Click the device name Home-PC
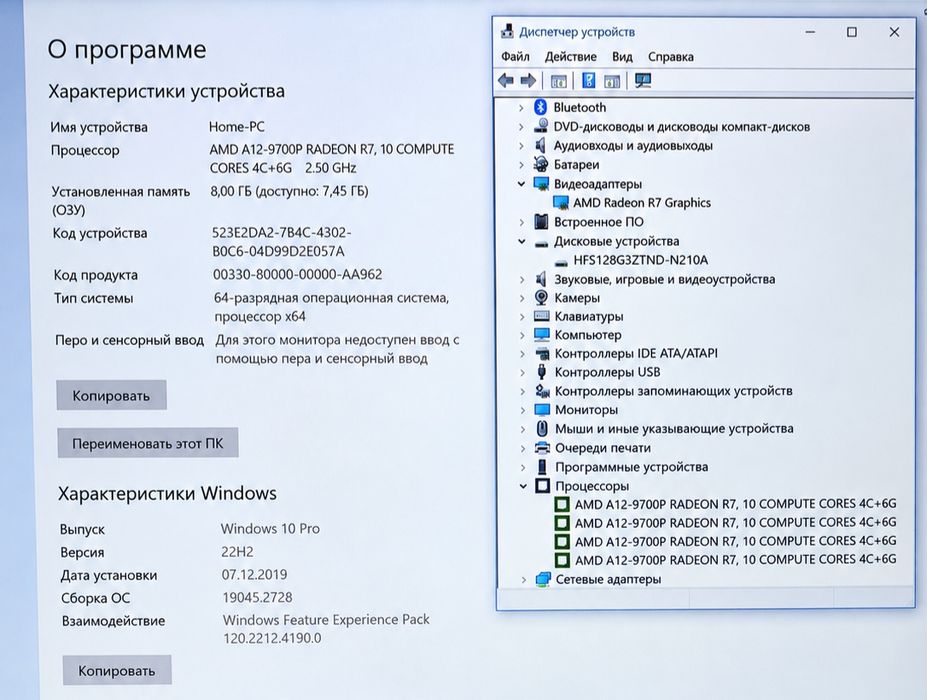The height and width of the screenshot is (700, 927). click(x=236, y=127)
